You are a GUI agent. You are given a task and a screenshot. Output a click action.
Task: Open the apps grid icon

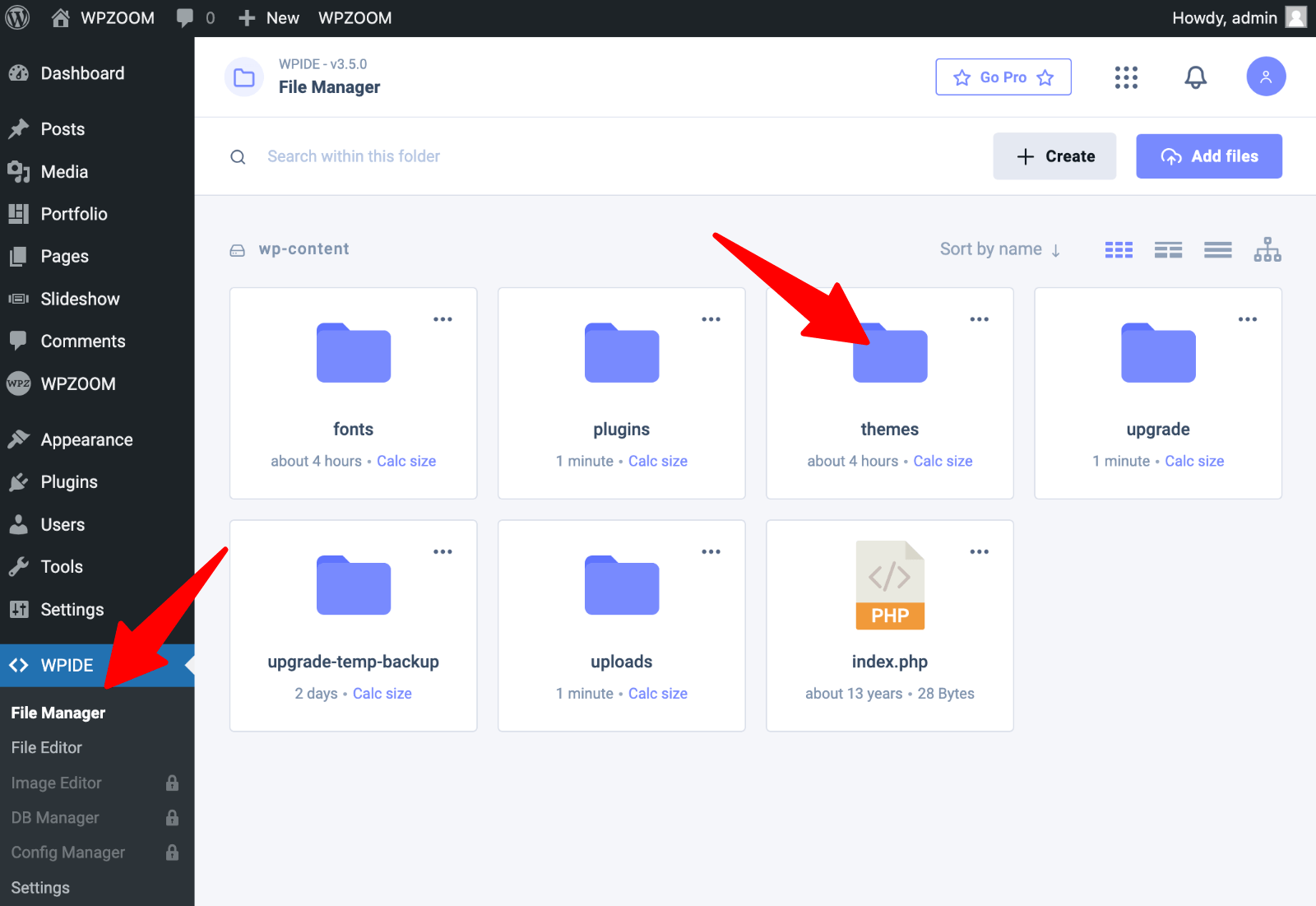pyautogui.click(x=1126, y=77)
